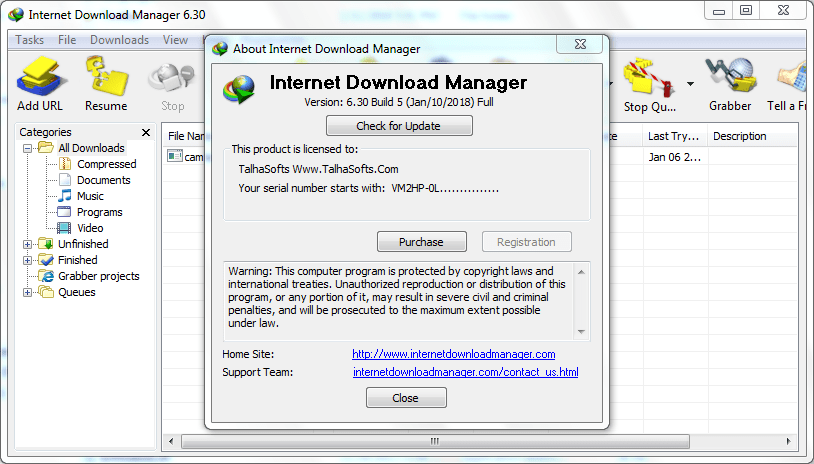This screenshot has width=814, height=464.
Task: Click the Unfinished folder icon
Action: pos(46,244)
